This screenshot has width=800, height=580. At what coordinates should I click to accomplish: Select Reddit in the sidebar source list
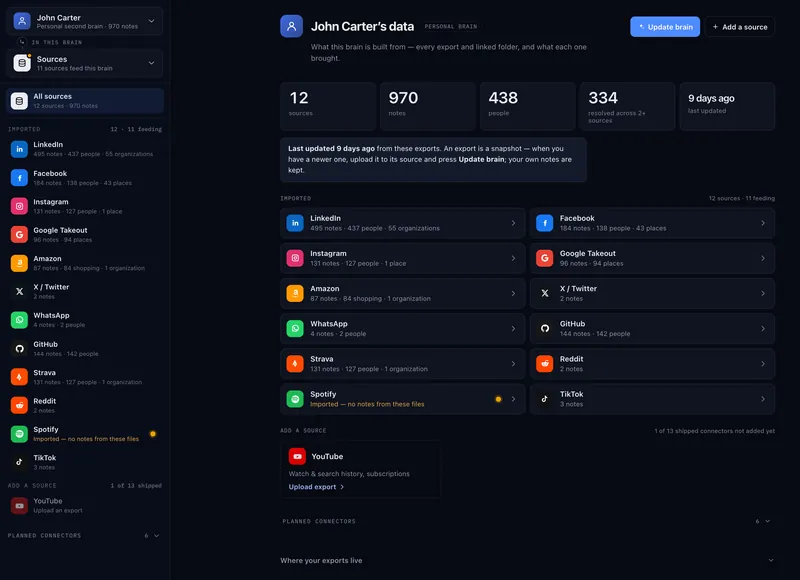pyautogui.click(x=85, y=406)
